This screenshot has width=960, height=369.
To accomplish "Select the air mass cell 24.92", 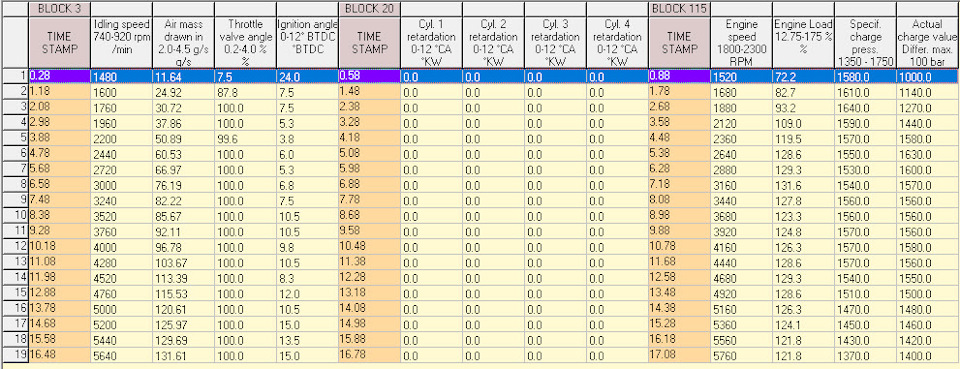I will (183, 92).
